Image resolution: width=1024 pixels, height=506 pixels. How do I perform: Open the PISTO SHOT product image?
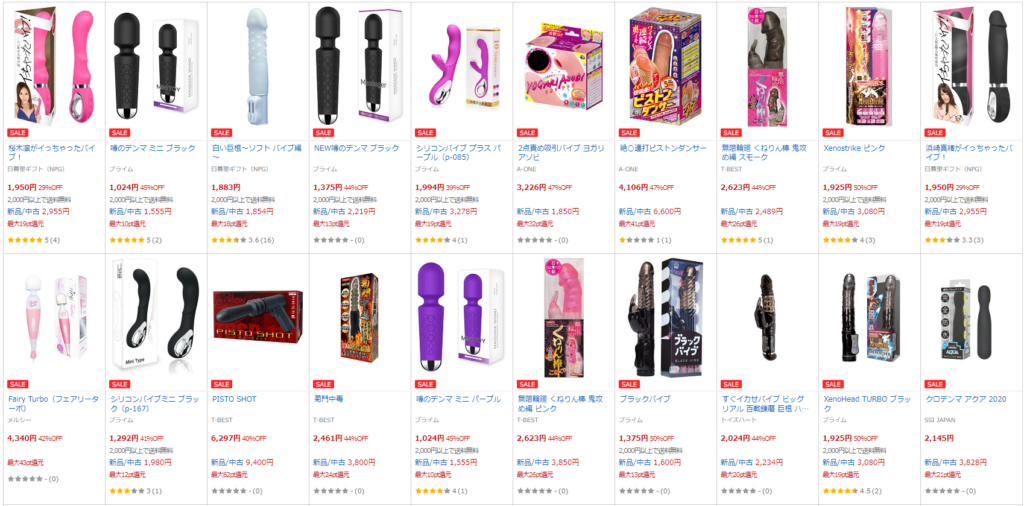pos(258,316)
